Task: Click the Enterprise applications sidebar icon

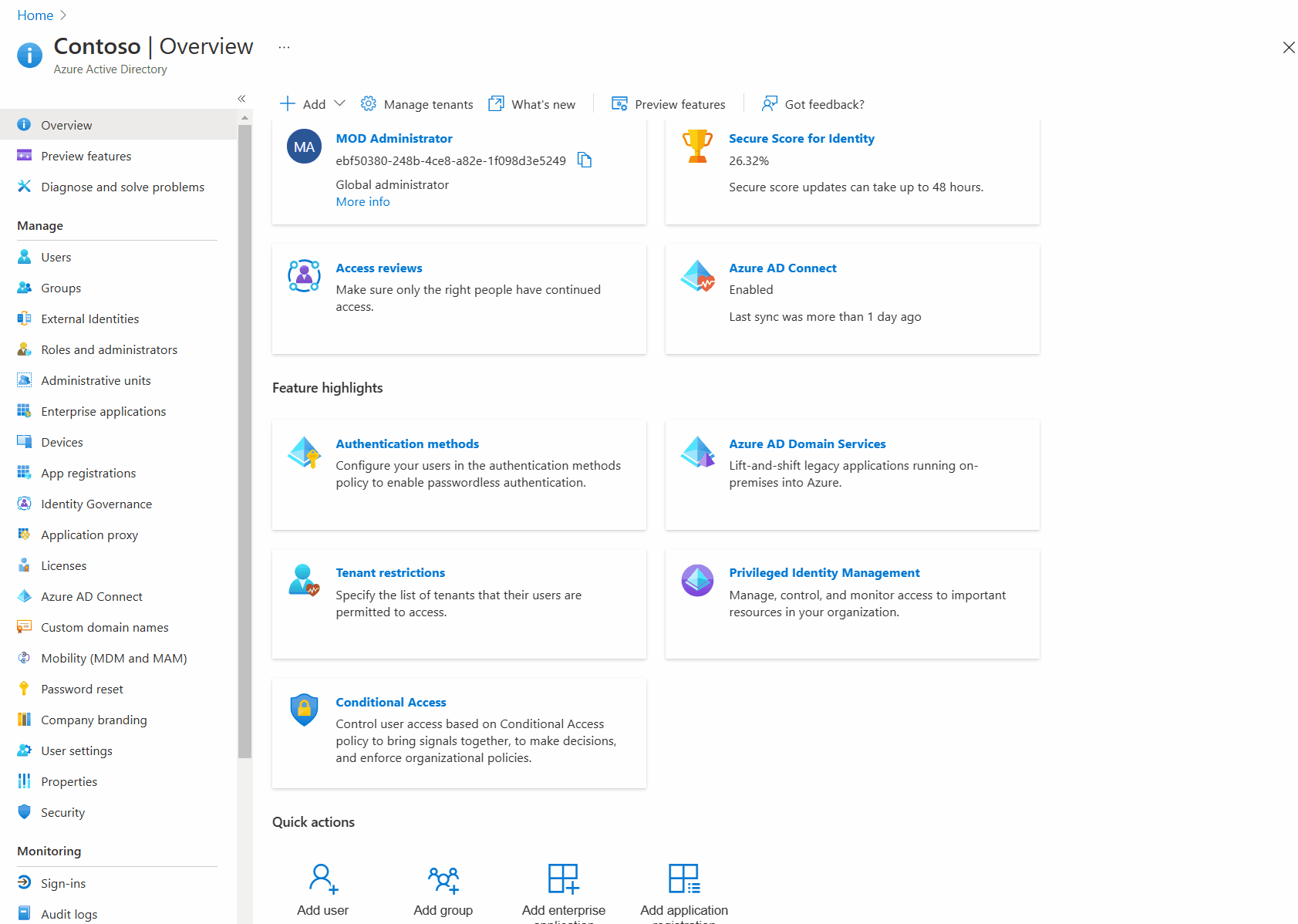Action: [25, 411]
